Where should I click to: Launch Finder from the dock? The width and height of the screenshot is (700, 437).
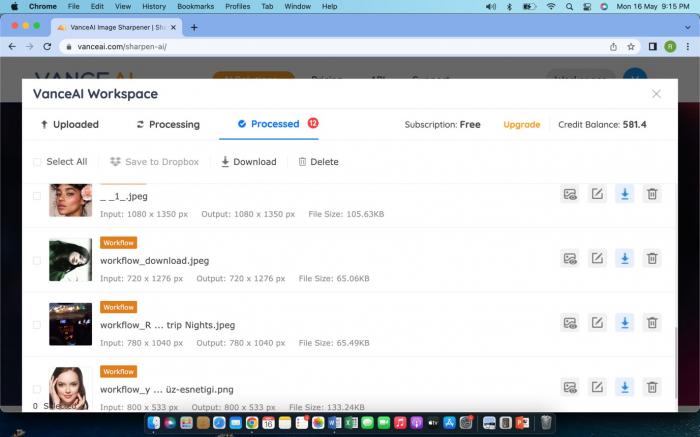coord(154,422)
